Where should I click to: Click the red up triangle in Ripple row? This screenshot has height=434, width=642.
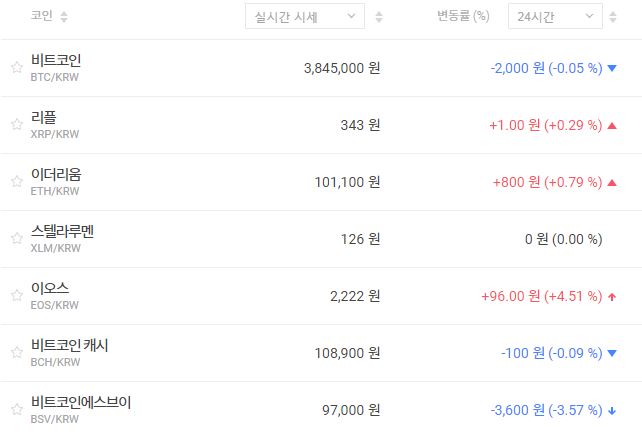(611, 125)
